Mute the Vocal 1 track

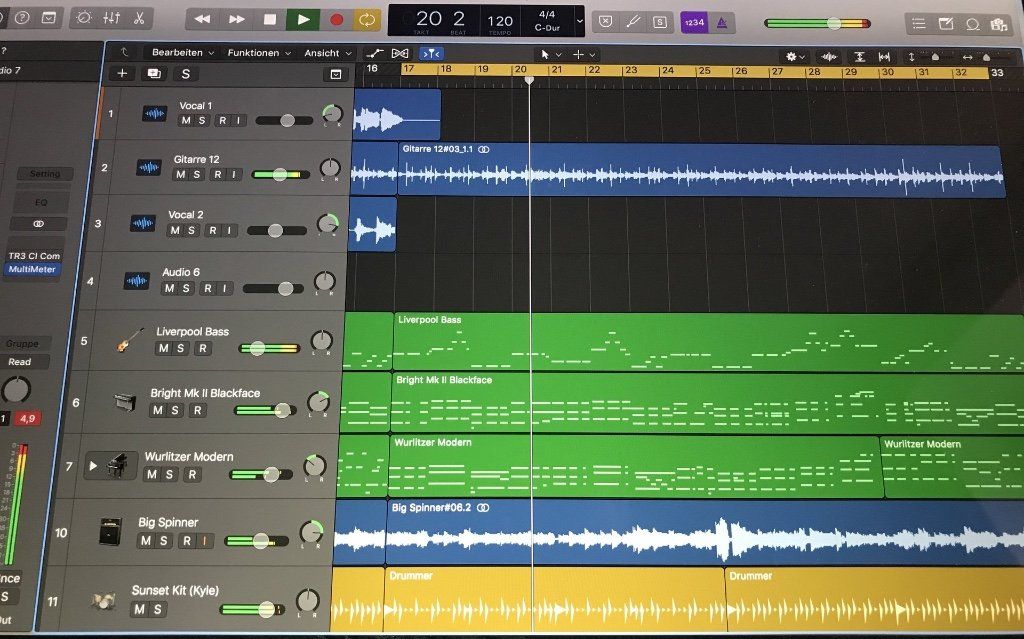click(185, 120)
